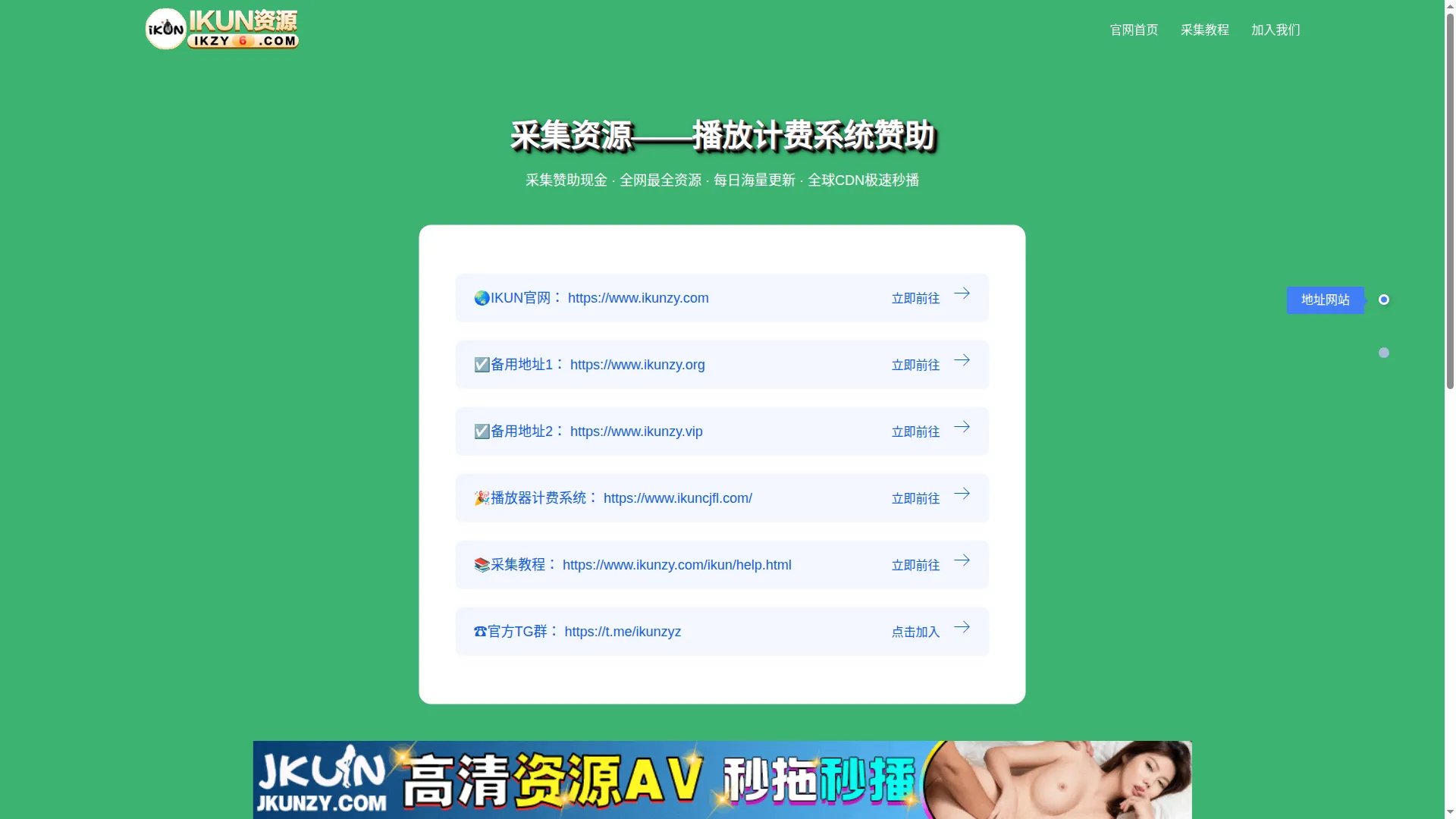Open link https://www.ikunzy.vip
This screenshot has height=819, width=1456.
click(x=636, y=431)
